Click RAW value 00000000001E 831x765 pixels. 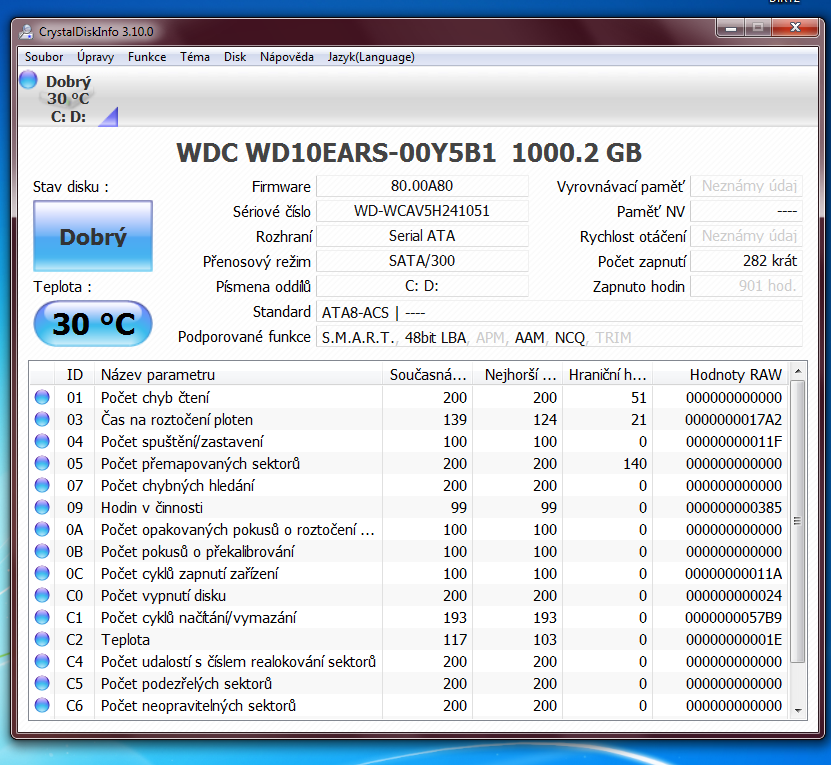(x=733, y=639)
